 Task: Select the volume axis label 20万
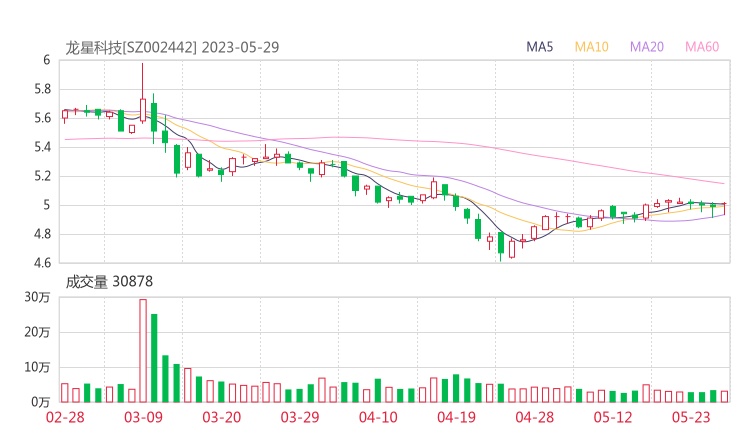point(37,332)
